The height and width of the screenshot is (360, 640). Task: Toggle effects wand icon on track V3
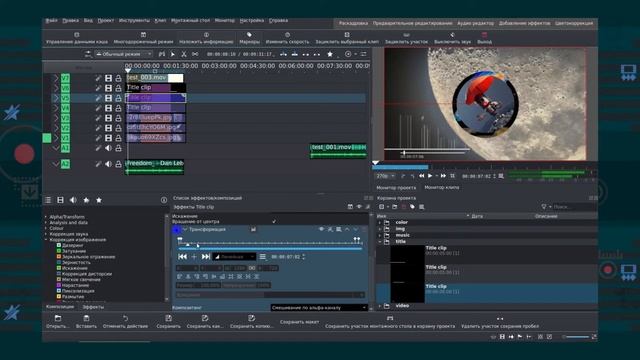coord(98,118)
